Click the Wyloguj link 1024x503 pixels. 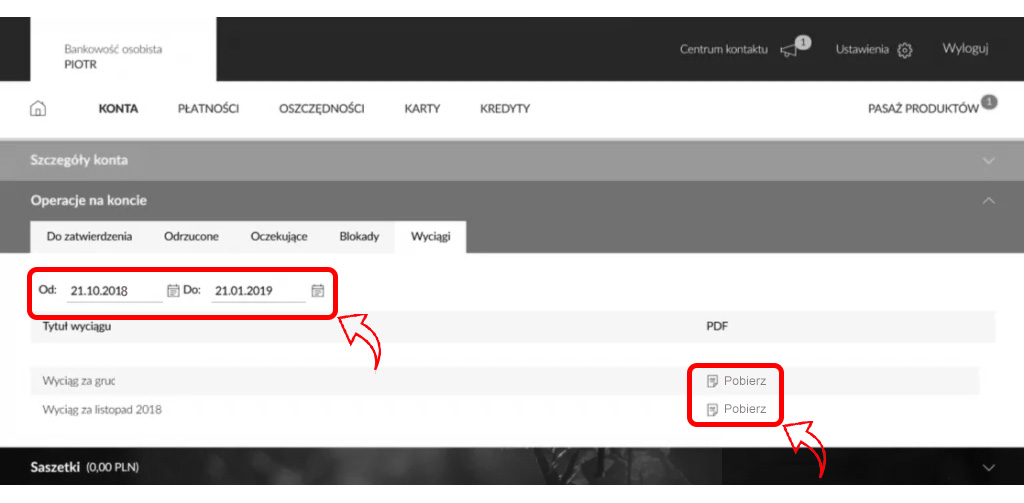[965, 49]
